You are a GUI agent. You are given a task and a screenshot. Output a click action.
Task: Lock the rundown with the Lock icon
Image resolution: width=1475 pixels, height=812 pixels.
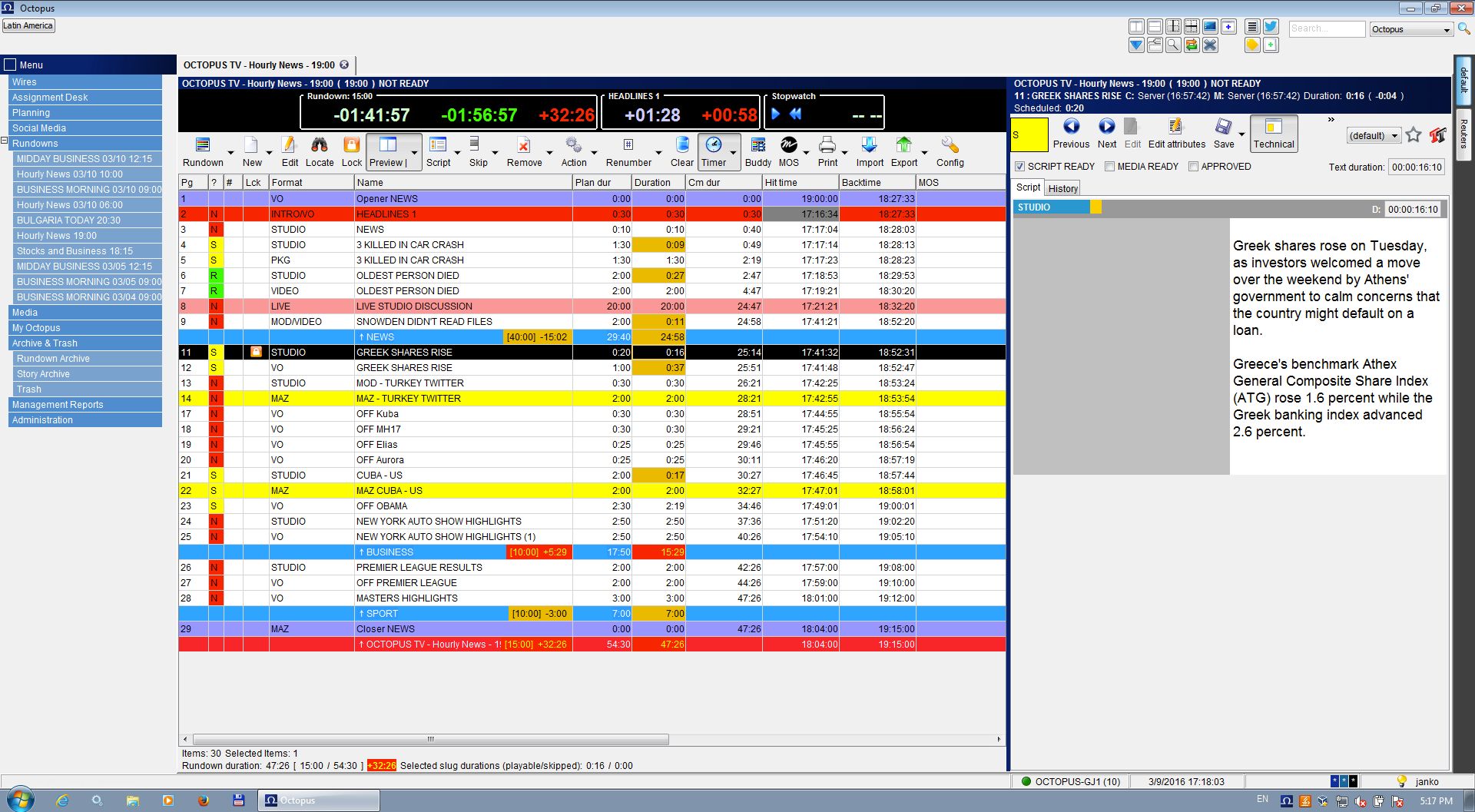(351, 145)
